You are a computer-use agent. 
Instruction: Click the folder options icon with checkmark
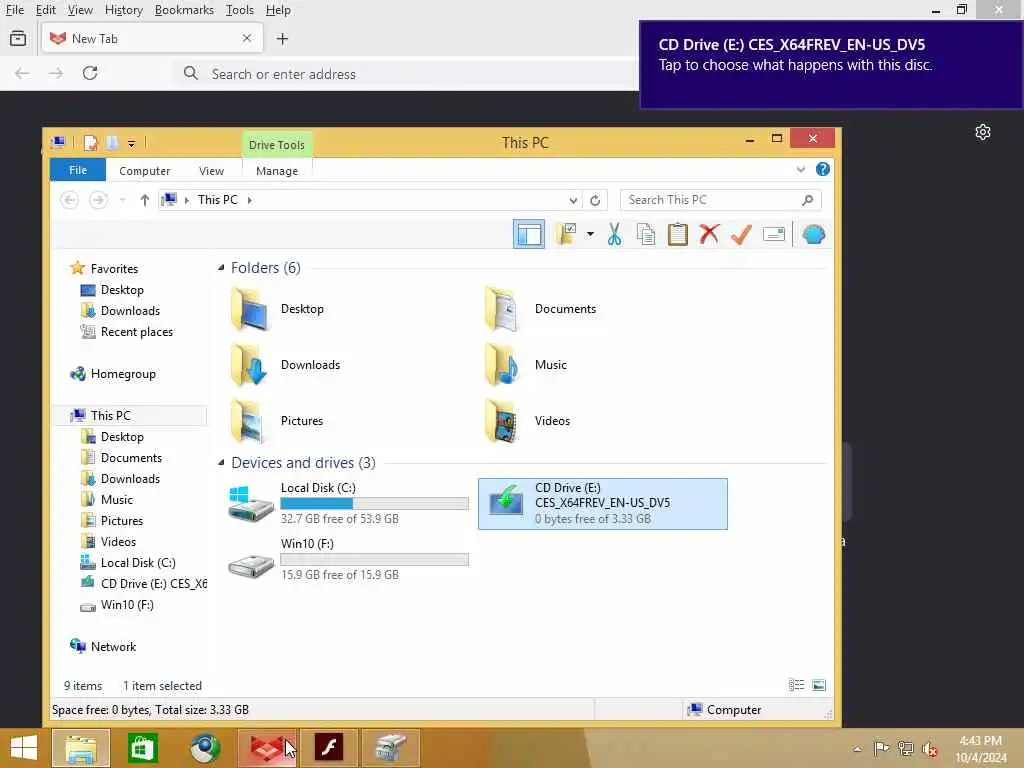point(566,234)
